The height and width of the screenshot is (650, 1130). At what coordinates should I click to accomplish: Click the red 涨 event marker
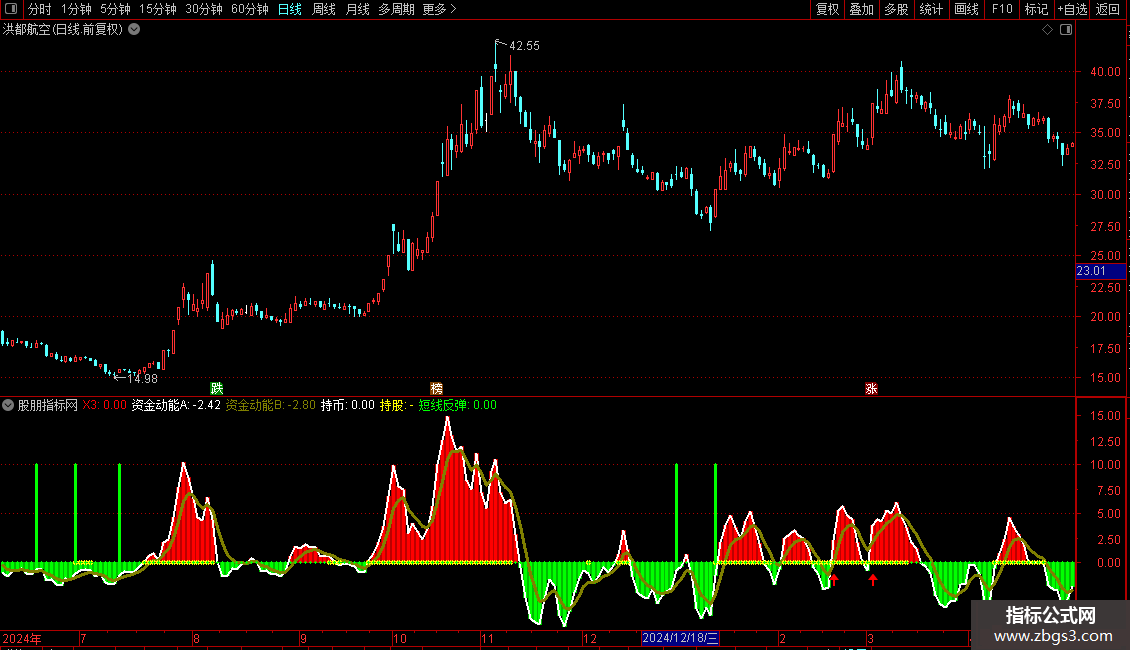[871, 388]
